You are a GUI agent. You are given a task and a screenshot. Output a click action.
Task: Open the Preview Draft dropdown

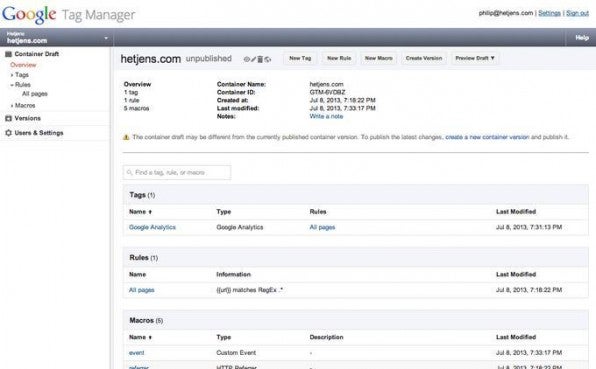(x=475, y=58)
